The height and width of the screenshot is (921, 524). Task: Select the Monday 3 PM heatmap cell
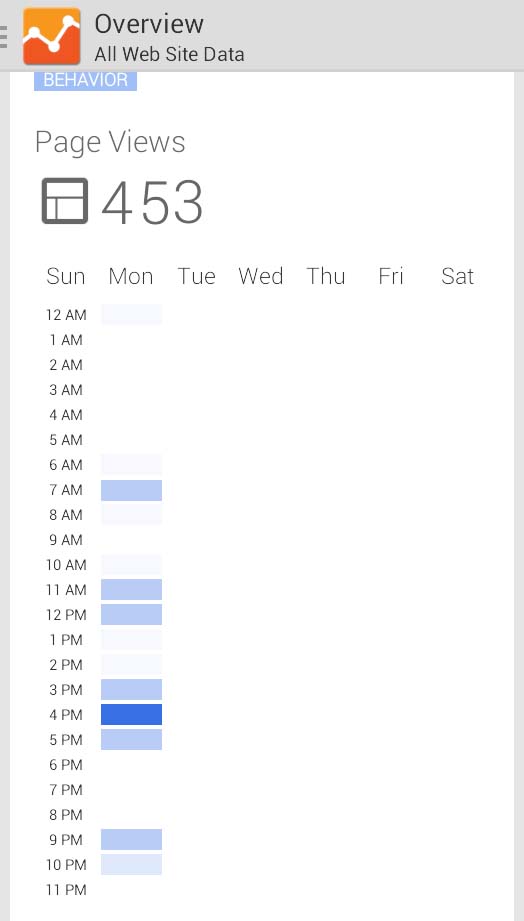point(132,690)
